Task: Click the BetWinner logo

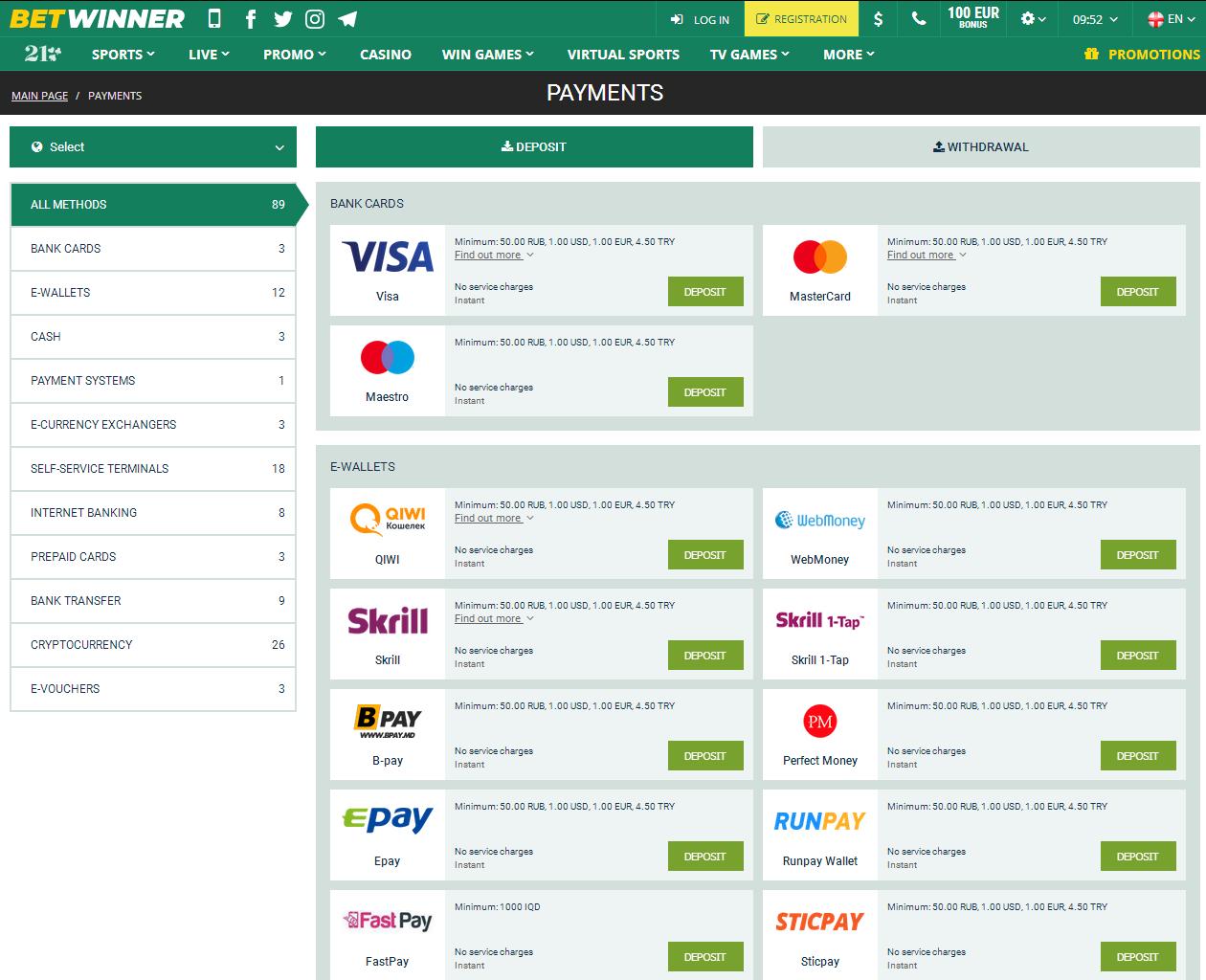Action: [97, 18]
